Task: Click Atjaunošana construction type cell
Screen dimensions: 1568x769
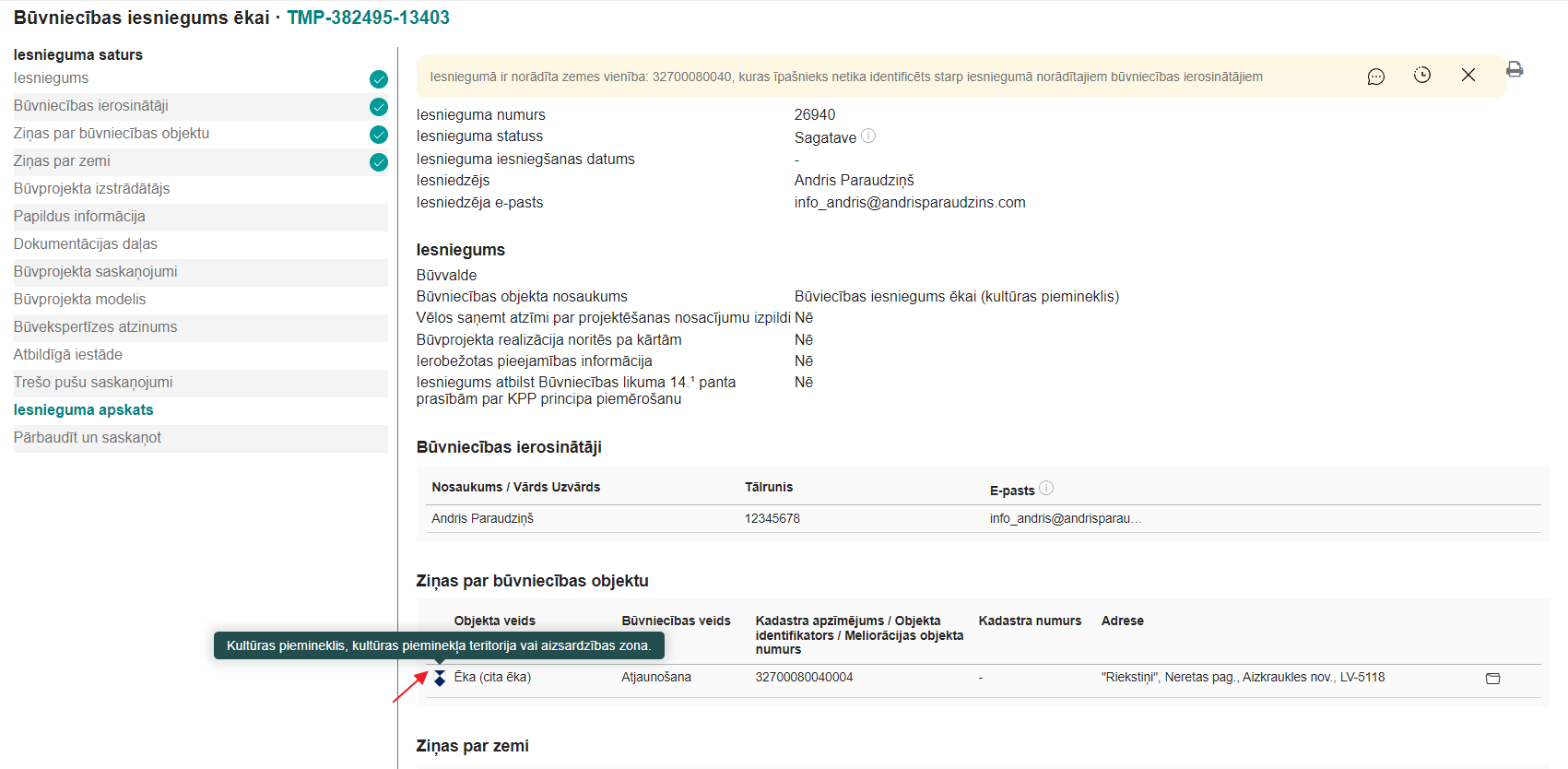Action: [x=656, y=677]
